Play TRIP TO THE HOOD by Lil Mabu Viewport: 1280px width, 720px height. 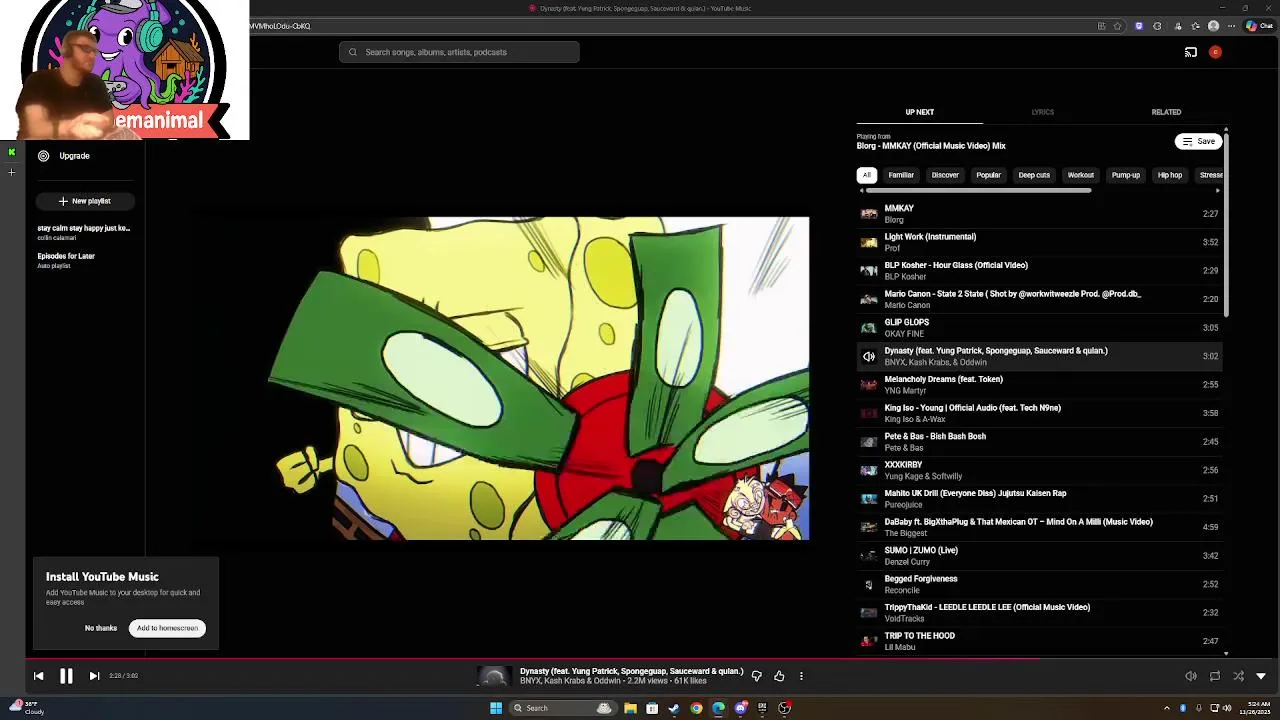click(1039, 641)
